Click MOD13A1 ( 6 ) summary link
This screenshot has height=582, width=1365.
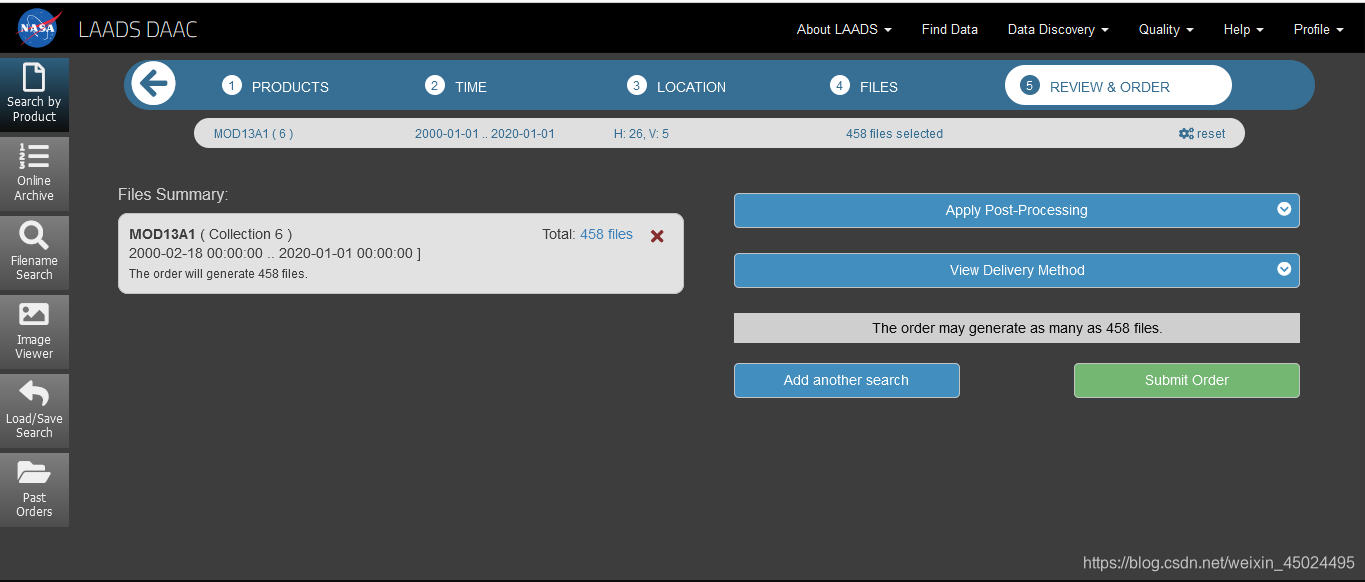[253, 133]
